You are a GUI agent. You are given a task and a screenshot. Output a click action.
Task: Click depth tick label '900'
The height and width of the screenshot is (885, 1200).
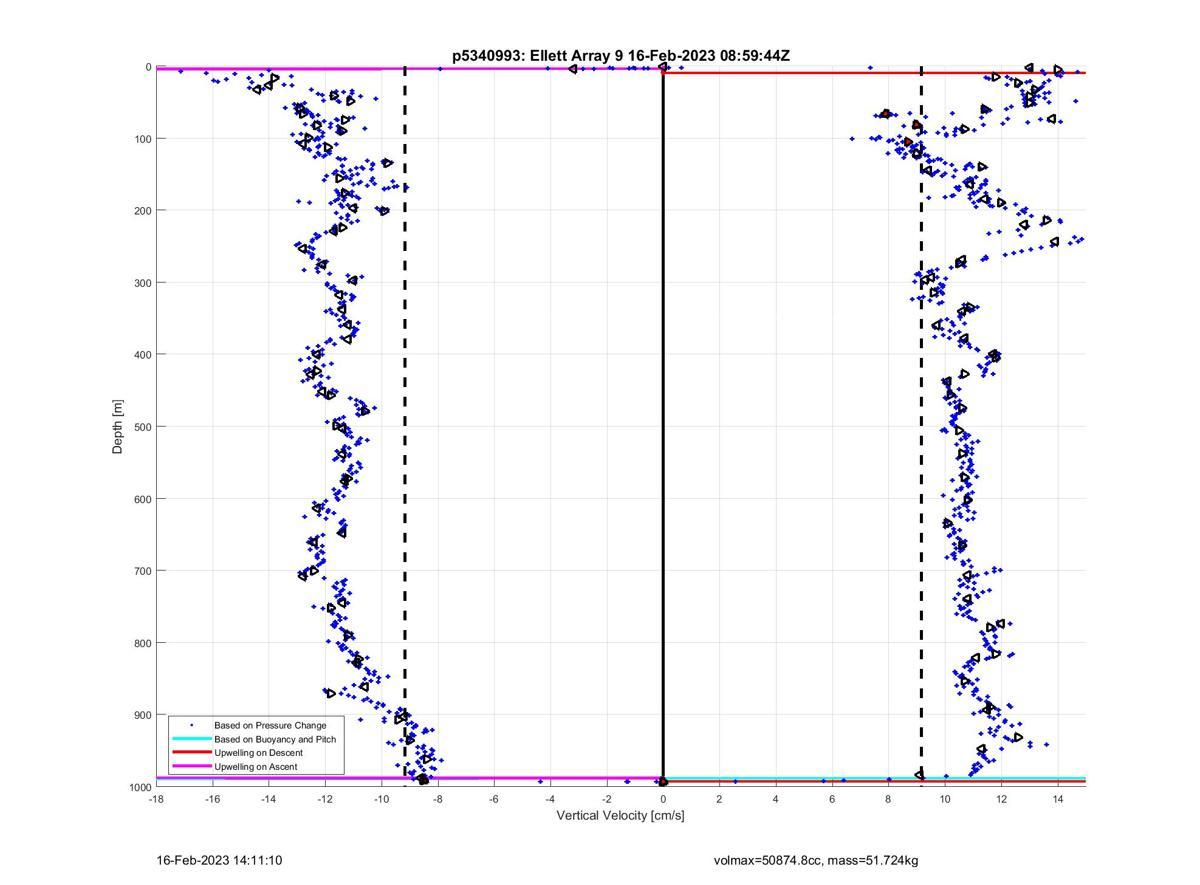pyautogui.click(x=143, y=715)
